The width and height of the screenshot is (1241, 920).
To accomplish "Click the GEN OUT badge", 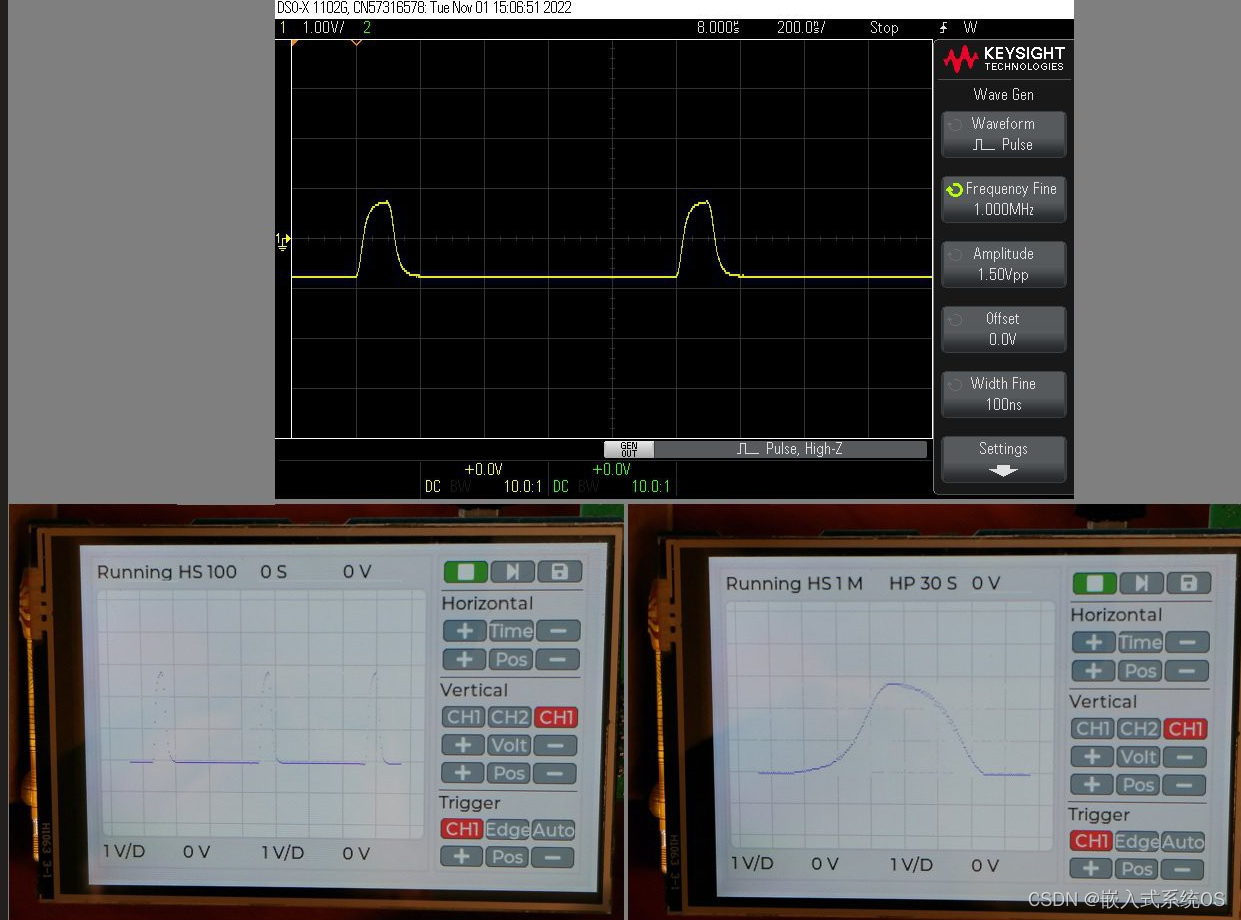I will (628, 450).
